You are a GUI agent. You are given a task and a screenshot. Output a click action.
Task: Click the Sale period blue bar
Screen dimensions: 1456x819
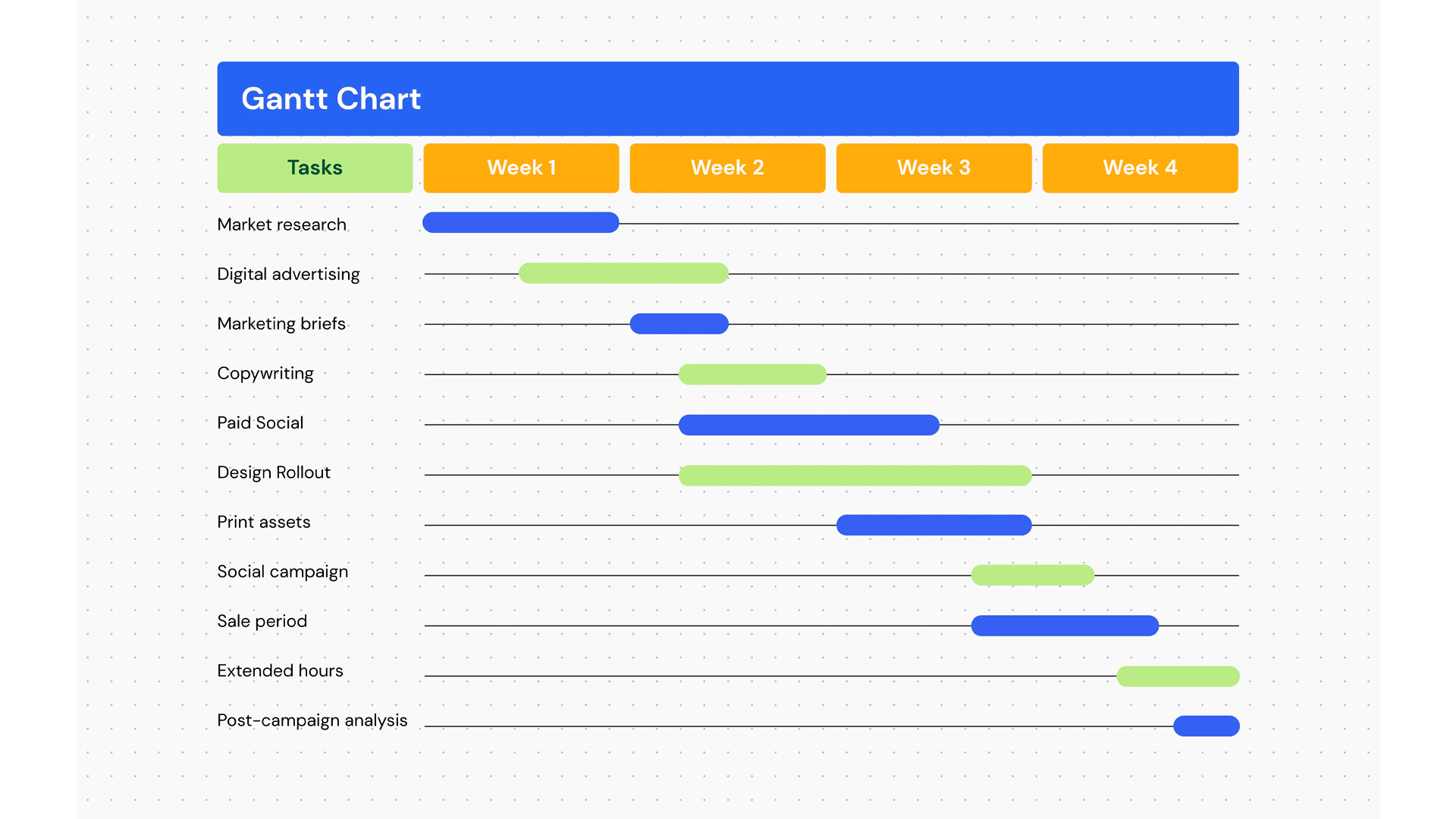pyautogui.click(x=1065, y=626)
